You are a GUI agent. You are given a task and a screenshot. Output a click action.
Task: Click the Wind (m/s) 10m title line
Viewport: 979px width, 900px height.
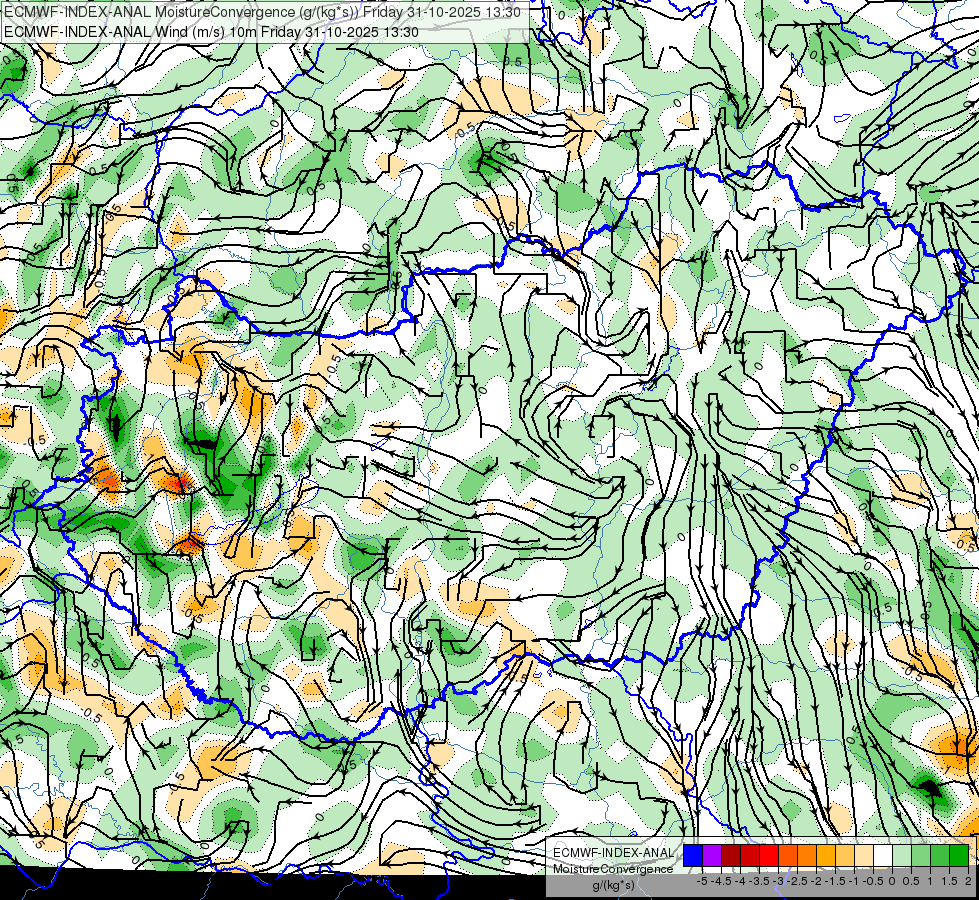click(211, 32)
